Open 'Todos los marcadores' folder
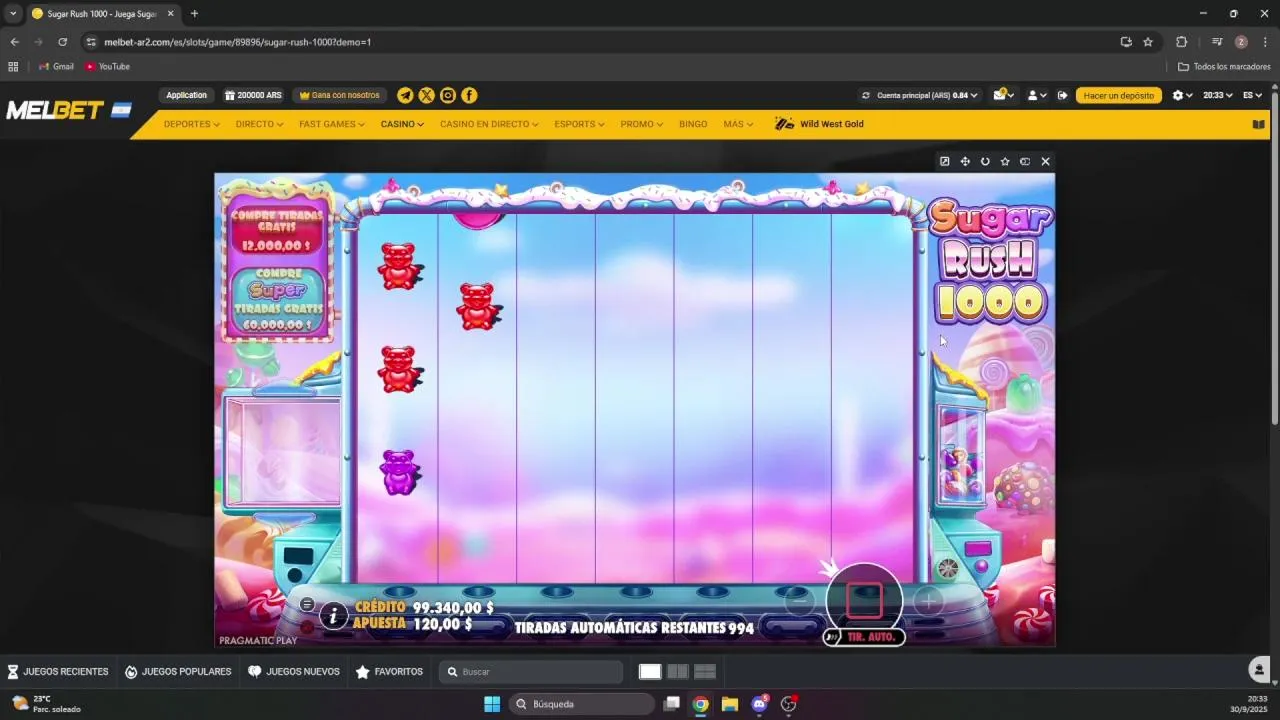Viewport: 1280px width, 720px height. point(1224,66)
